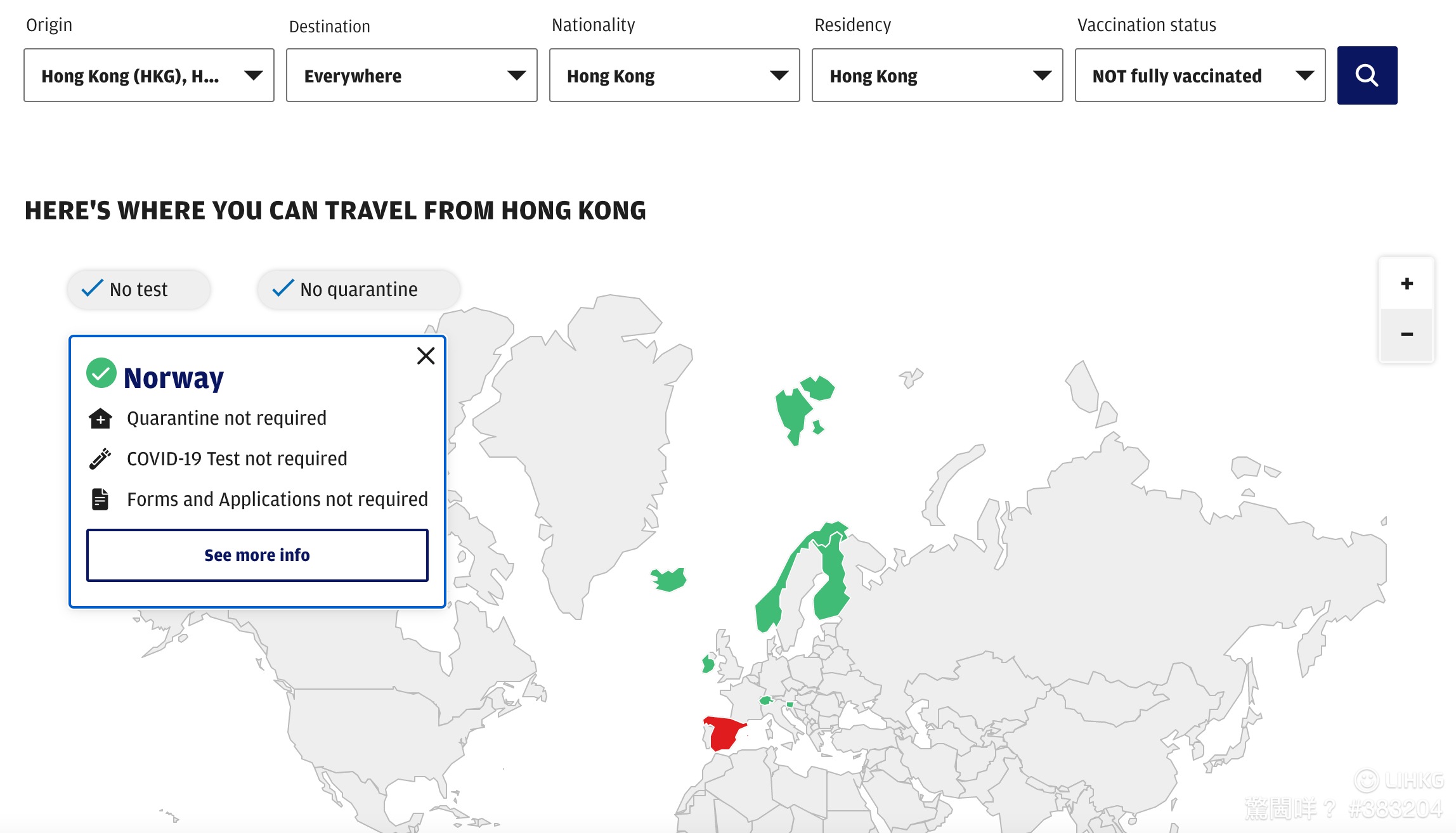Click the blue search magnifier button
This screenshot has height=833, width=1456.
pos(1367,75)
